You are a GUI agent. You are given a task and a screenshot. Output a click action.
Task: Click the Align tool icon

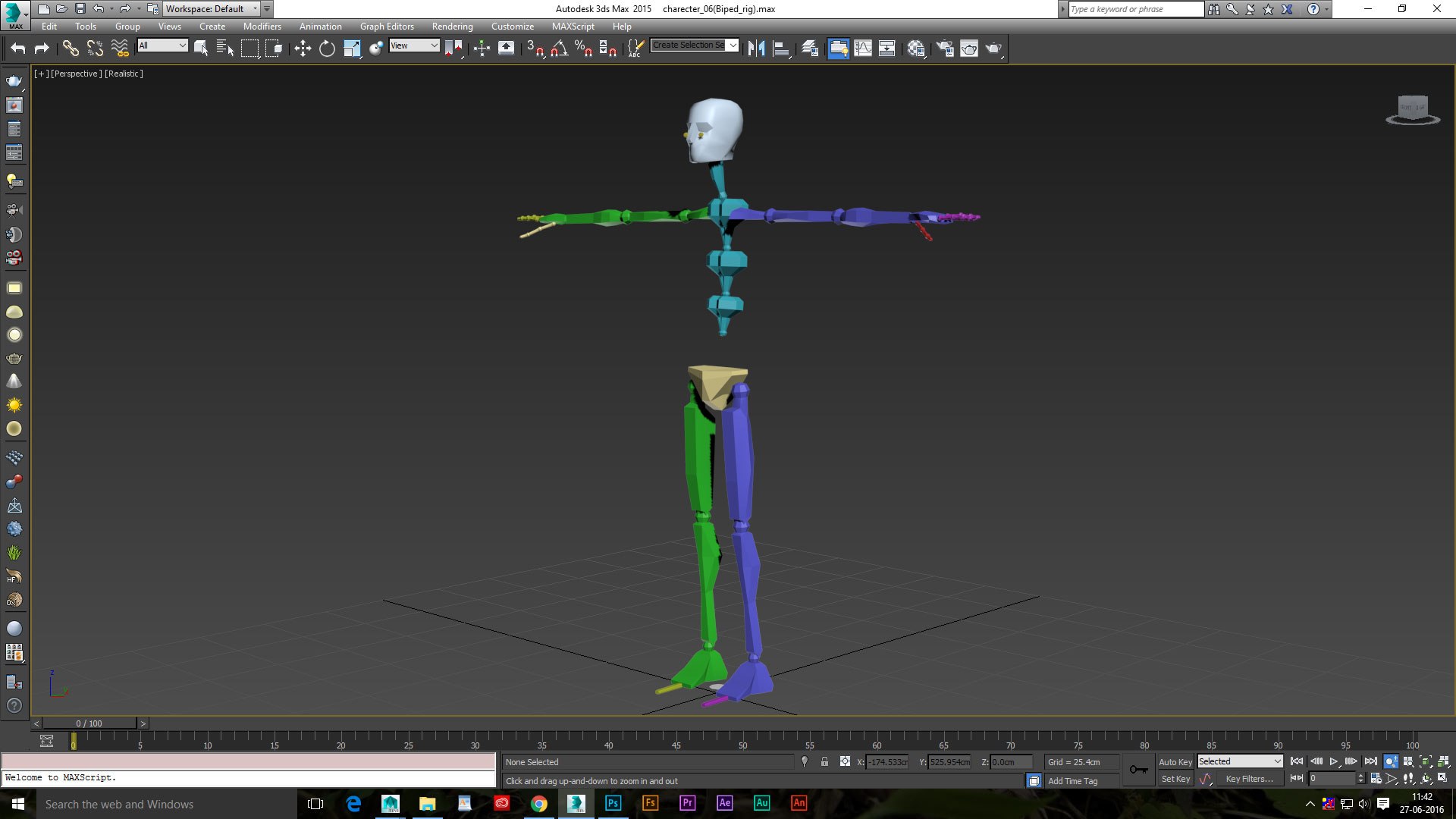point(781,49)
